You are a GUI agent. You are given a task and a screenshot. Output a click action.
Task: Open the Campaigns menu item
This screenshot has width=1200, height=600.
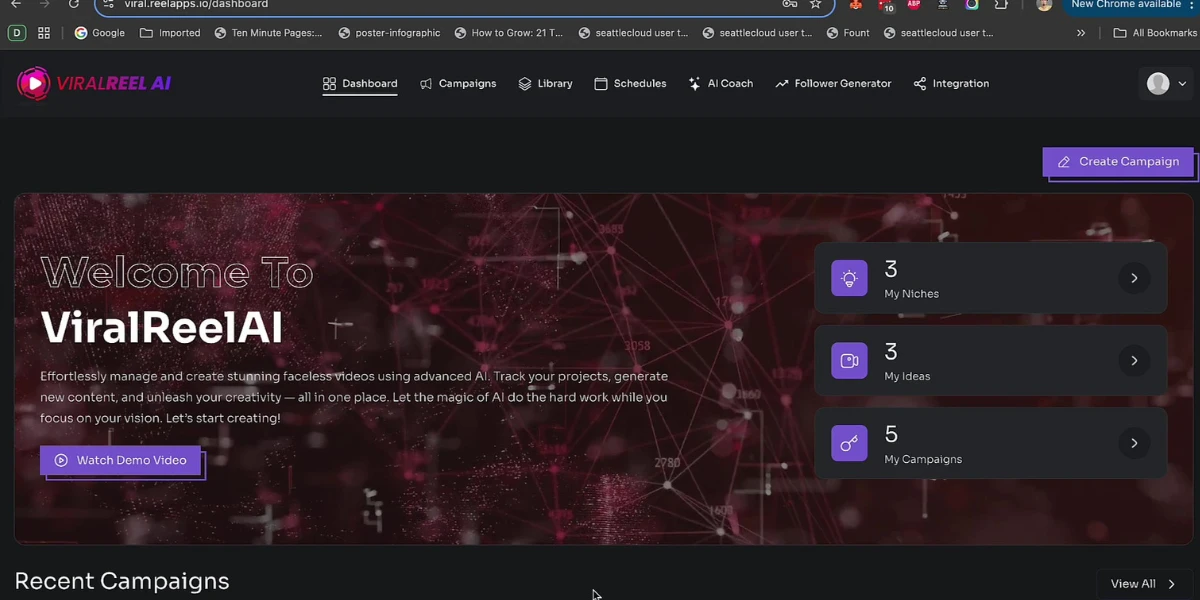click(x=458, y=84)
